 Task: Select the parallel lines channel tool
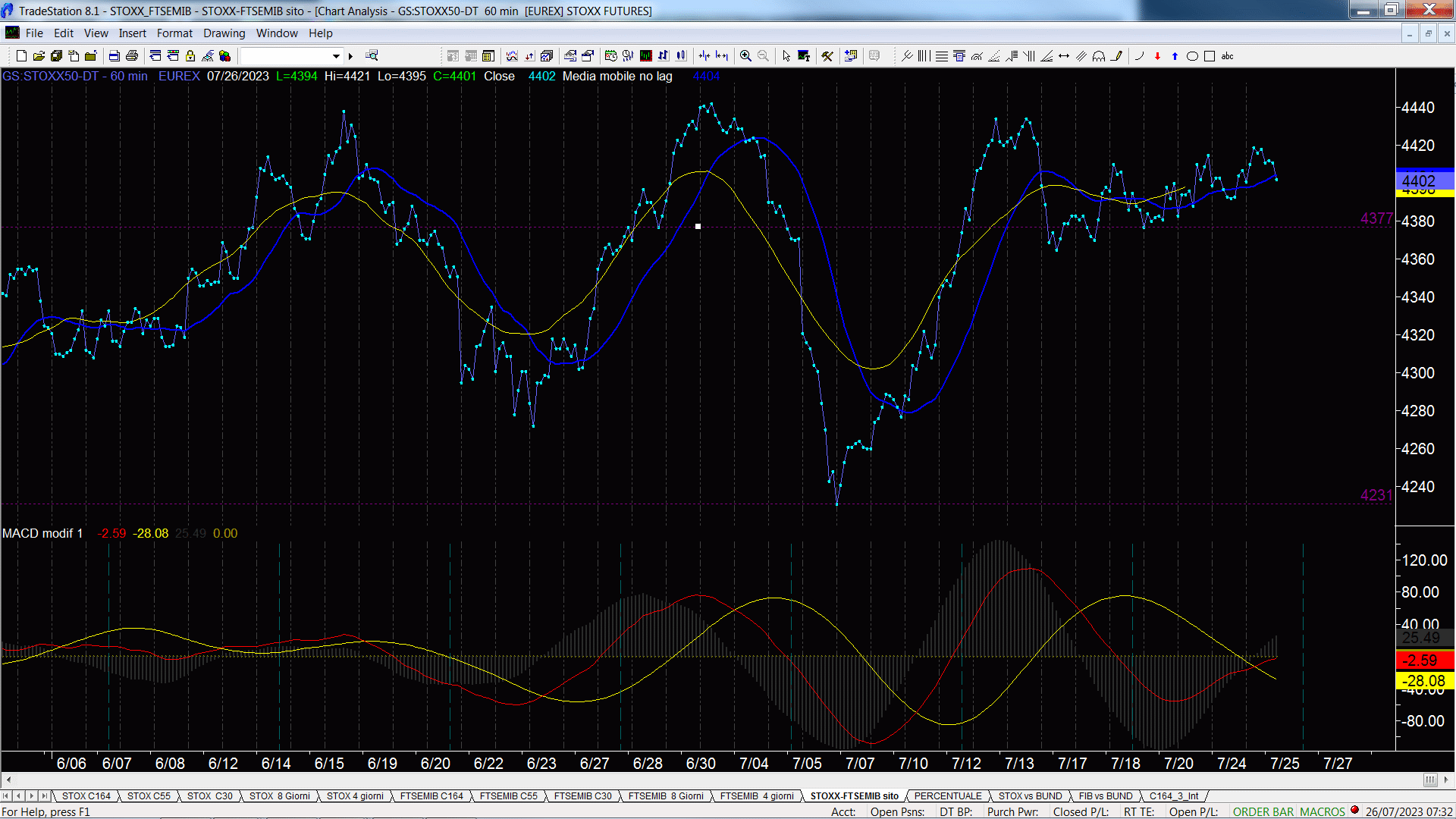(1081, 56)
